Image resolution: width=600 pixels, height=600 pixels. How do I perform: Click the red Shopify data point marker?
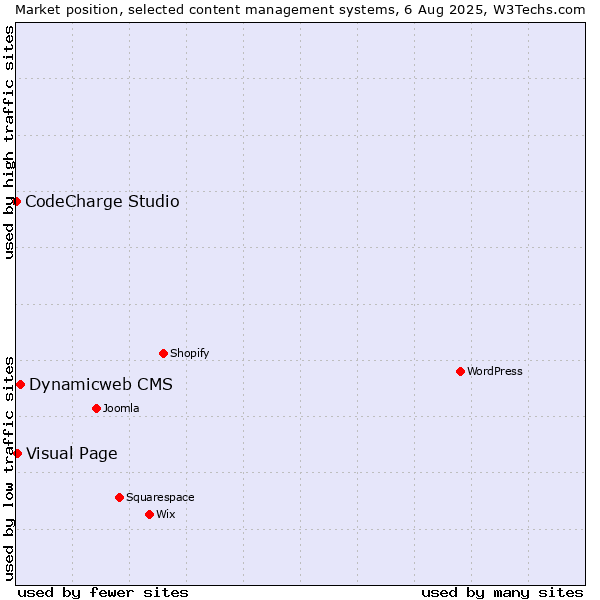163,353
